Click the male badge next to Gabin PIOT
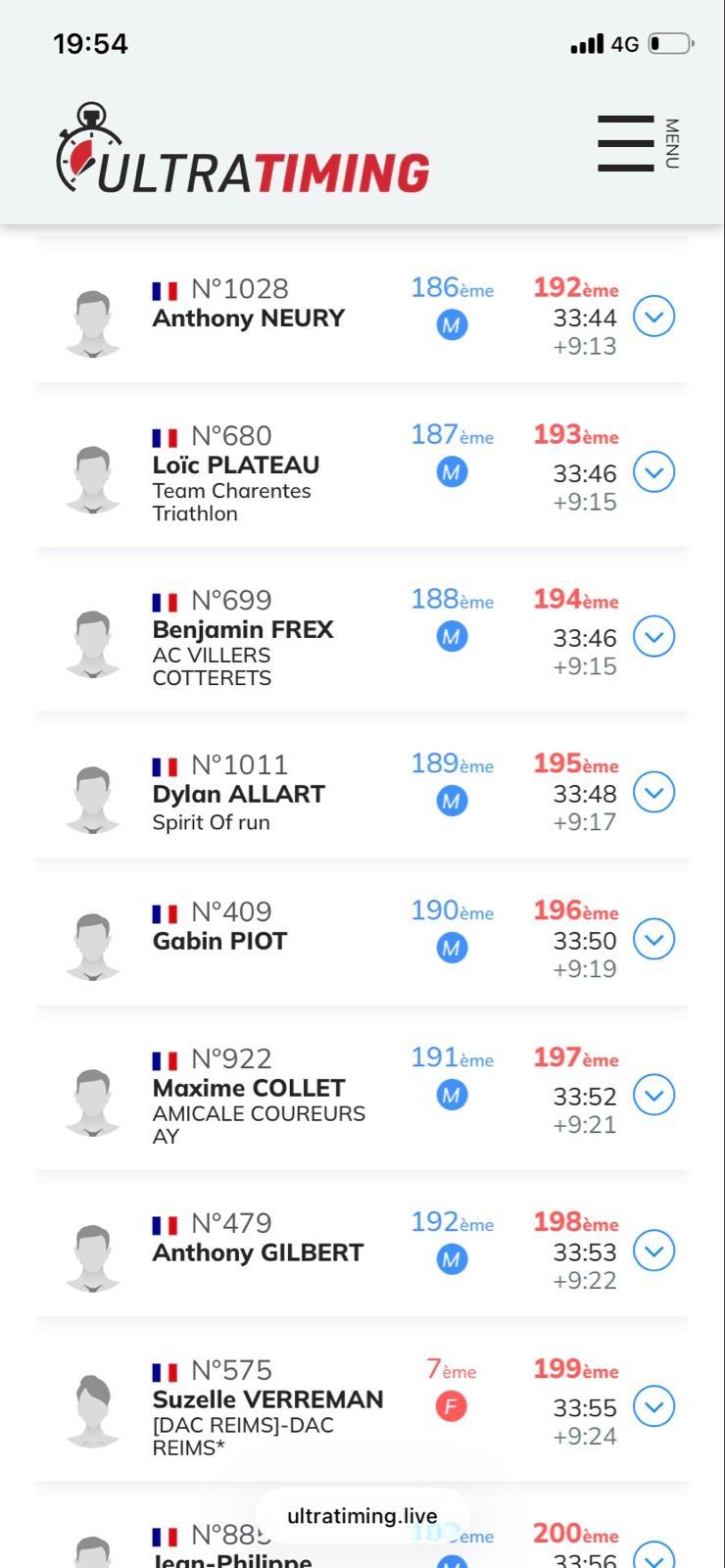 (x=452, y=949)
